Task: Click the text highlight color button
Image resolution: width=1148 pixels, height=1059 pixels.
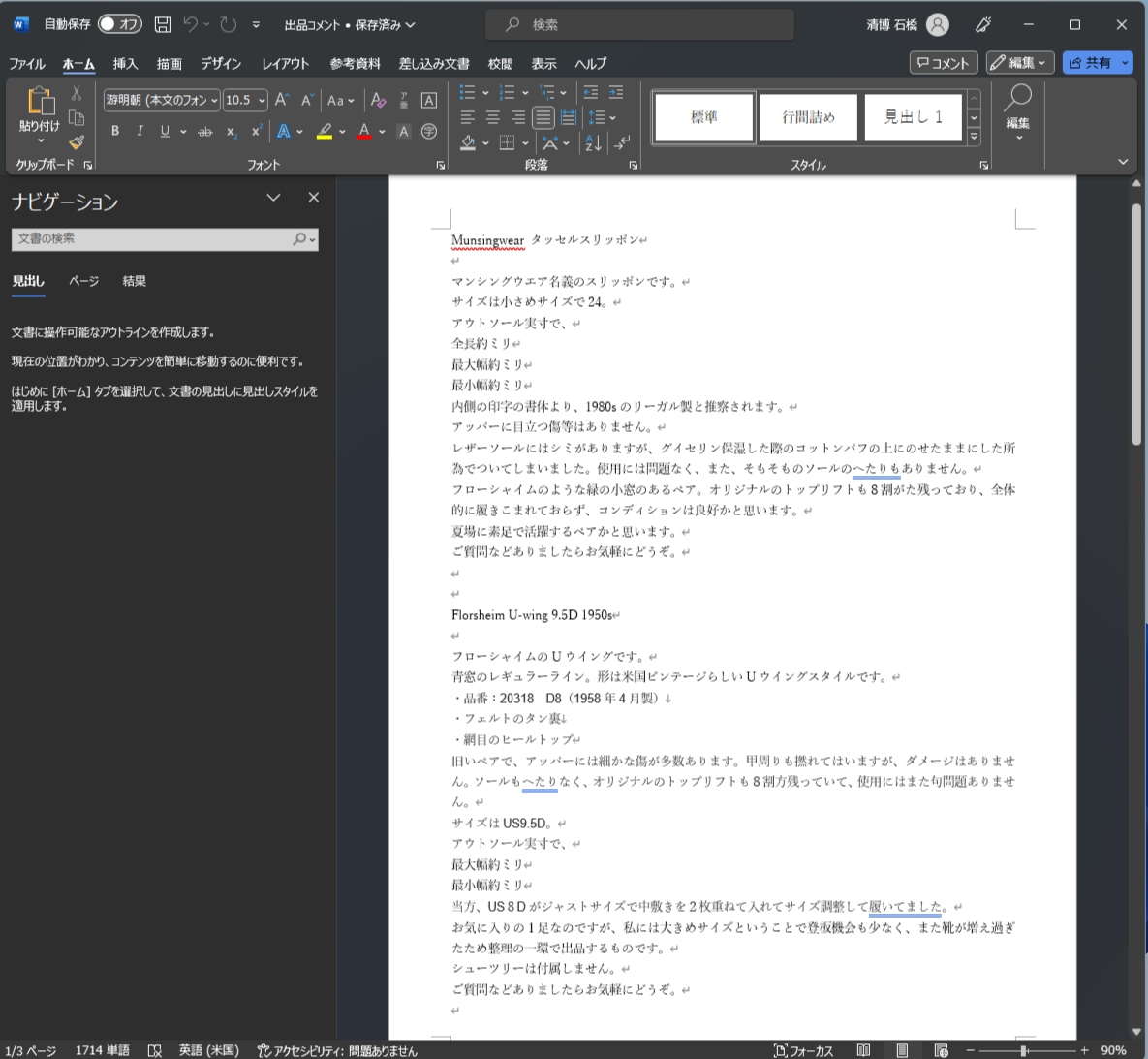Action: pyautogui.click(x=325, y=132)
